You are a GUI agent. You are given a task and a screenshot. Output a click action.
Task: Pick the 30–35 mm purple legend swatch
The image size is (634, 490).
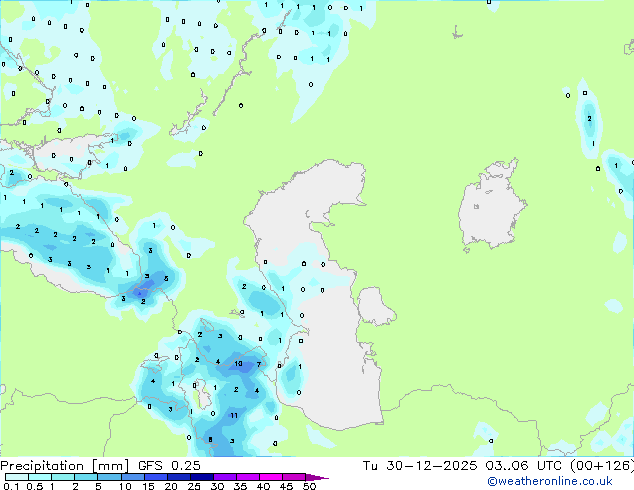point(225,477)
